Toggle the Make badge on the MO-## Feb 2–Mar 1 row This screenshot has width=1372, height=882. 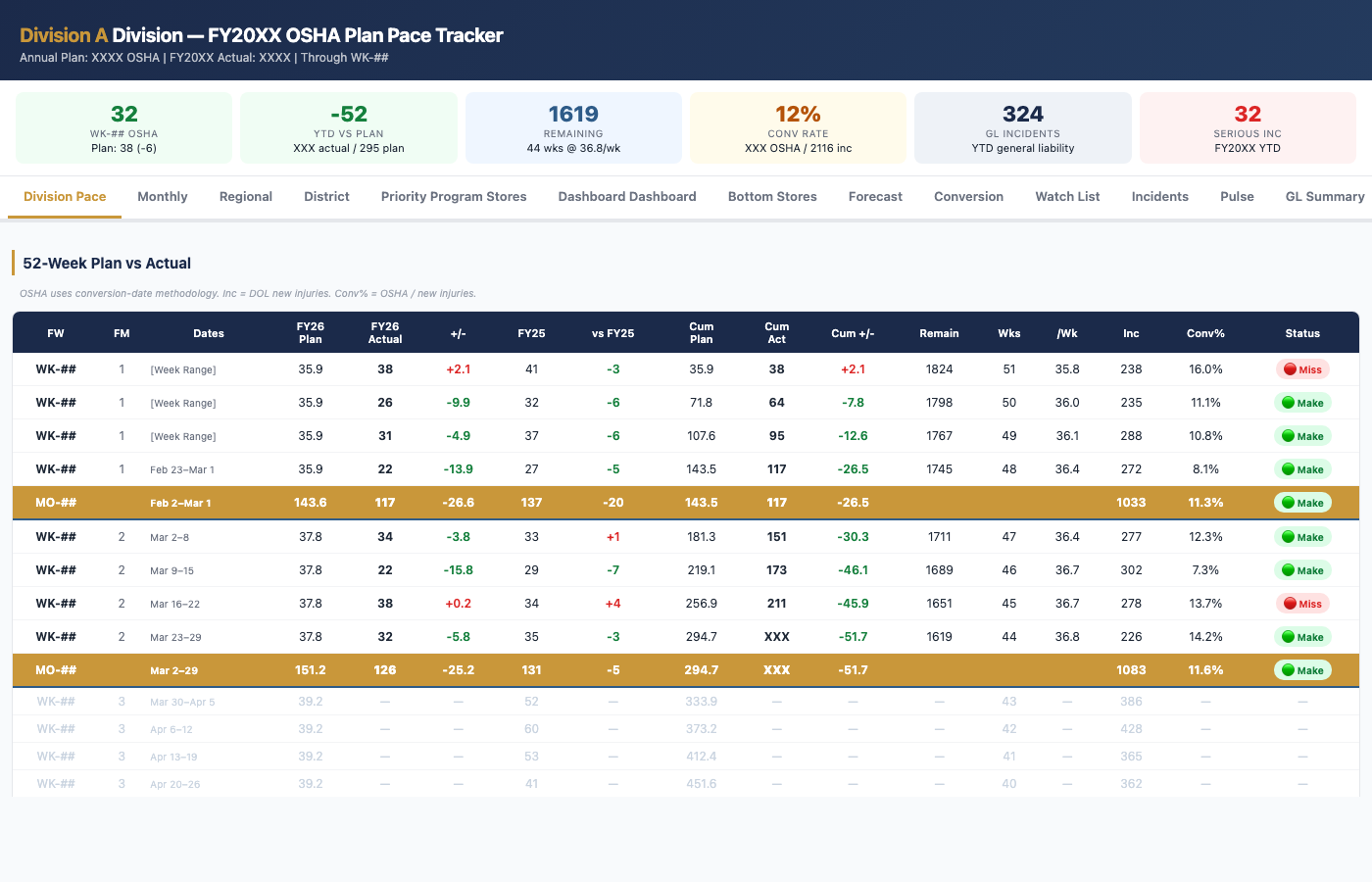pos(1302,502)
